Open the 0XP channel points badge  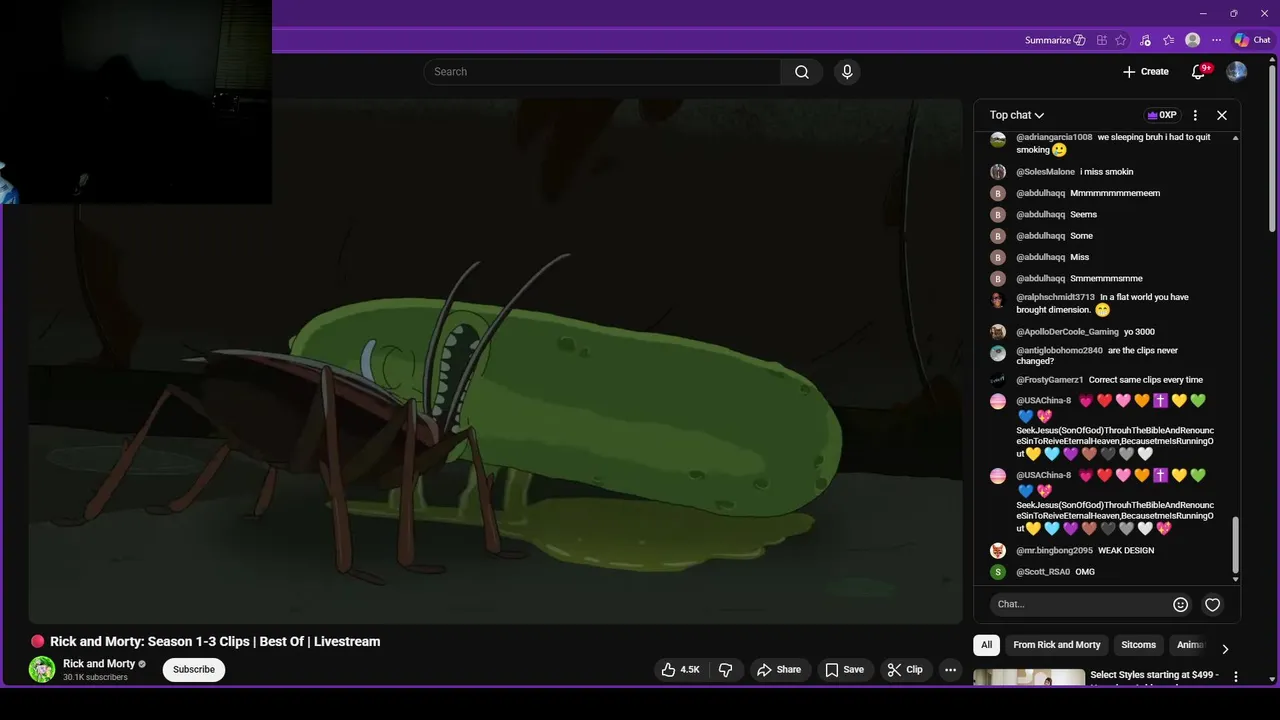[x=1162, y=115]
